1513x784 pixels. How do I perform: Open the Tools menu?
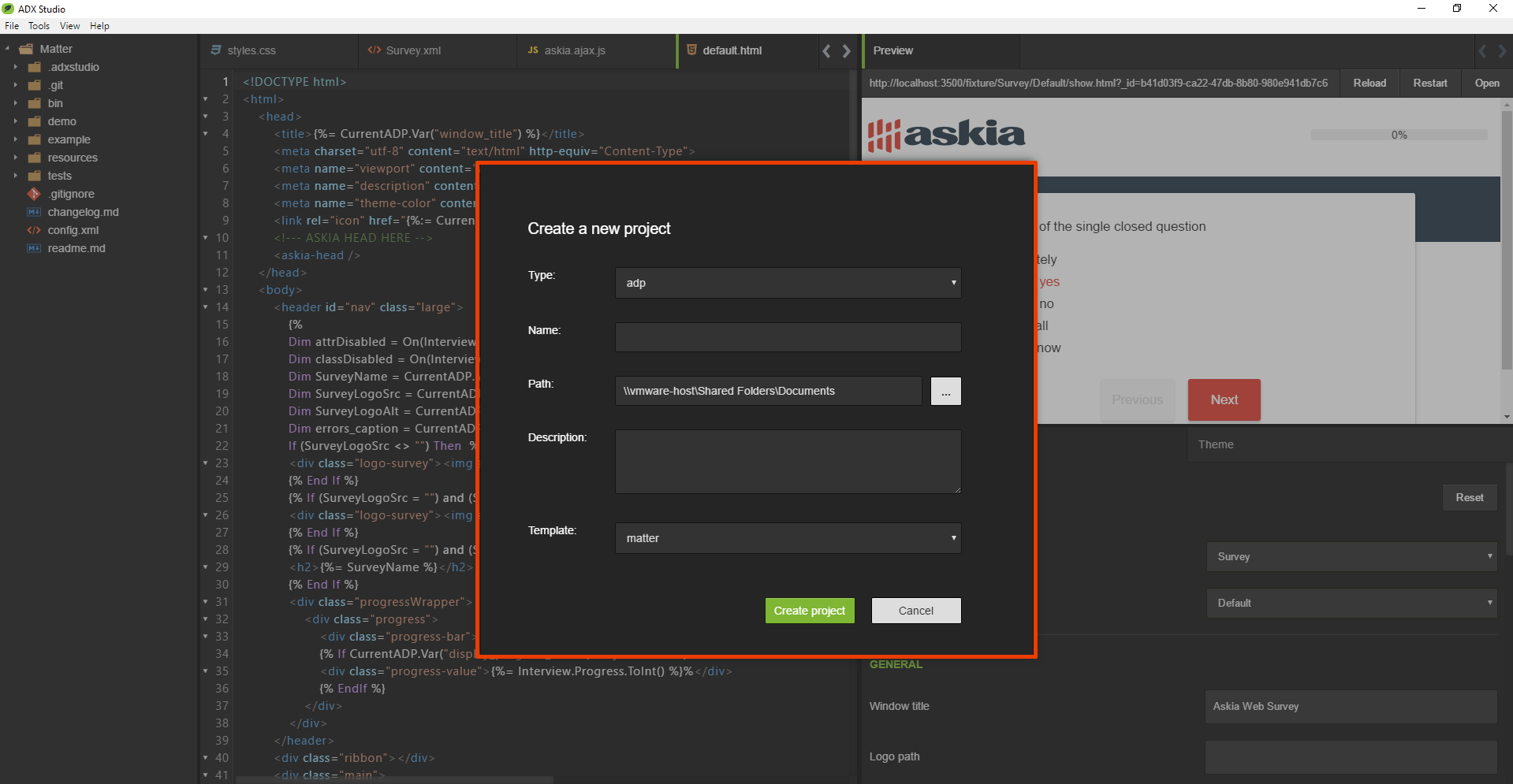(39, 26)
